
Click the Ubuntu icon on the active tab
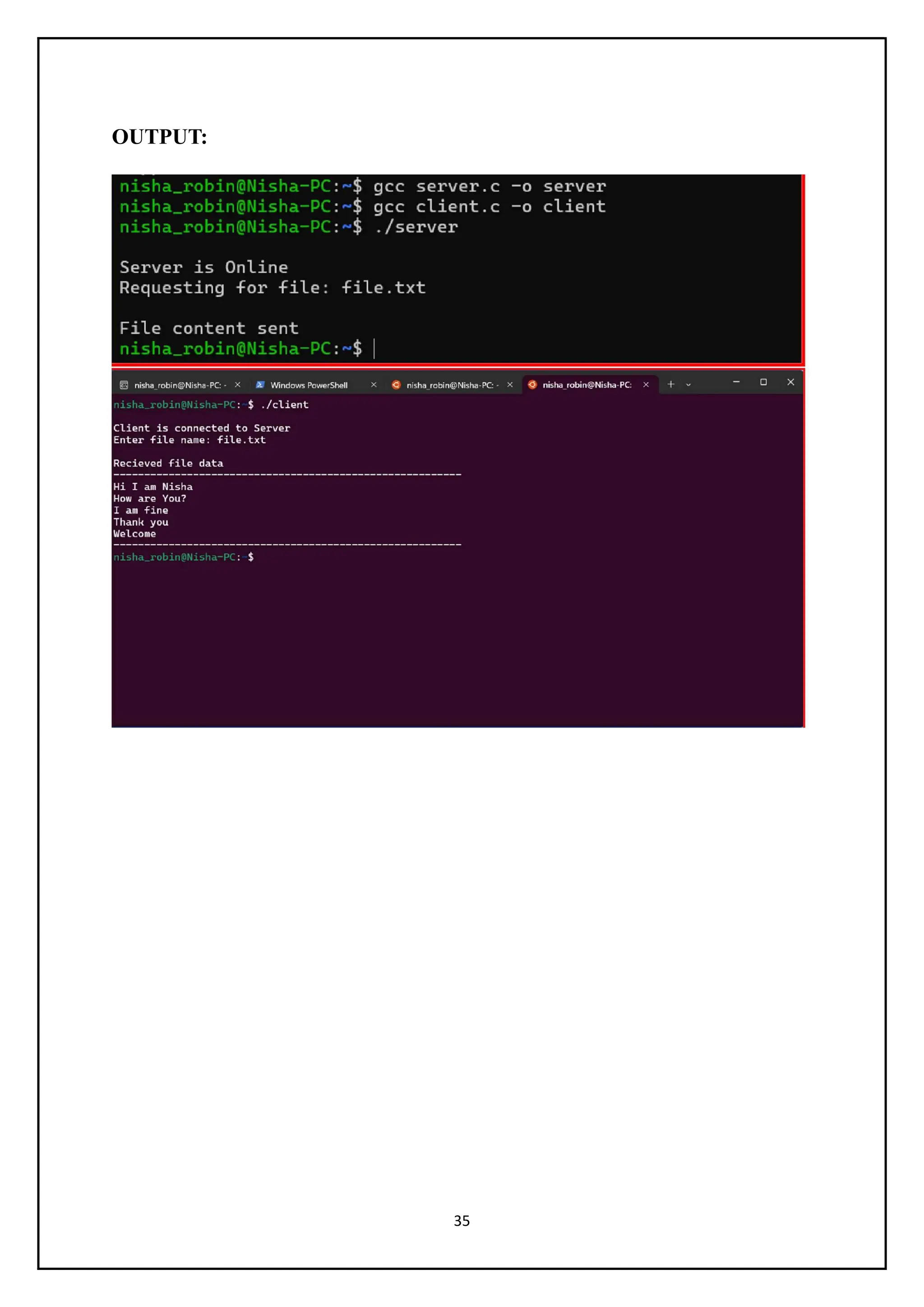point(532,385)
